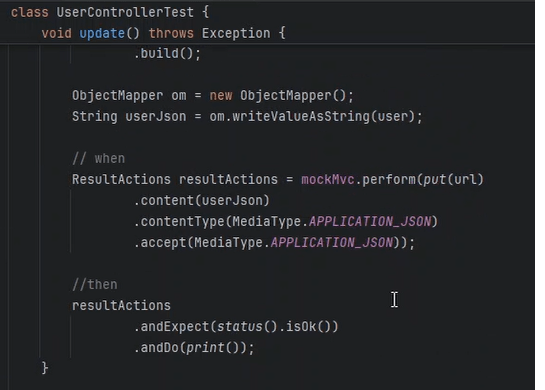Click the italic 'put' static method call
545x390 pixels.
434,180
